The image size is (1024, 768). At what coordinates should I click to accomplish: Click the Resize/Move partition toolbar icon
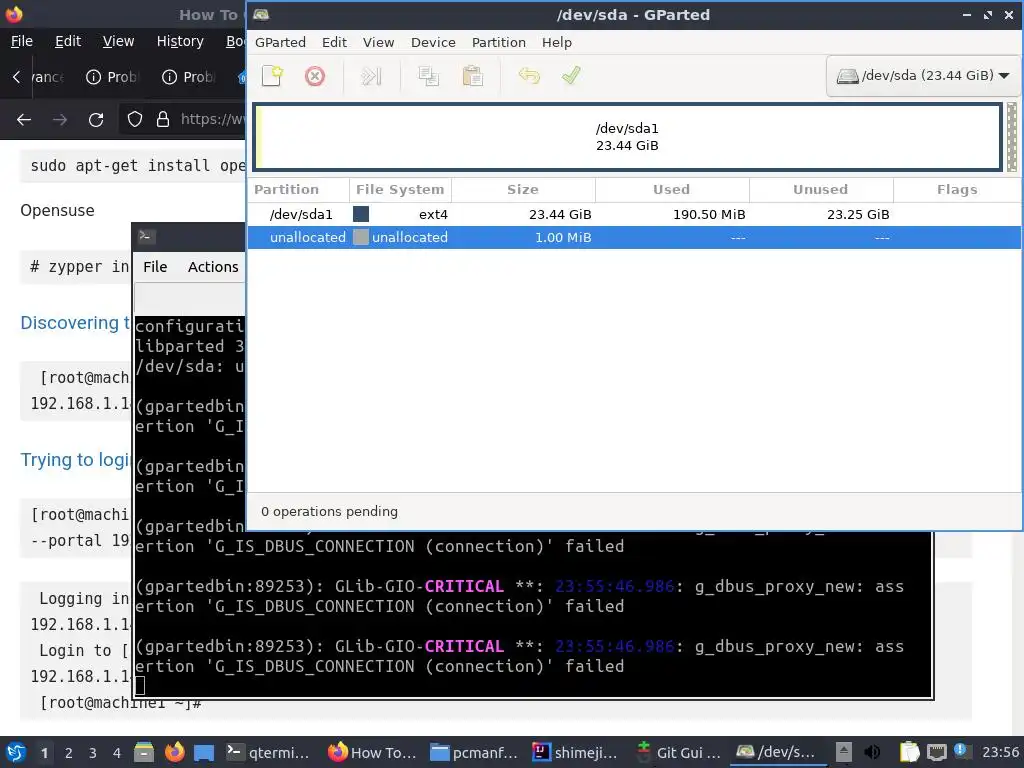point(371,76)
